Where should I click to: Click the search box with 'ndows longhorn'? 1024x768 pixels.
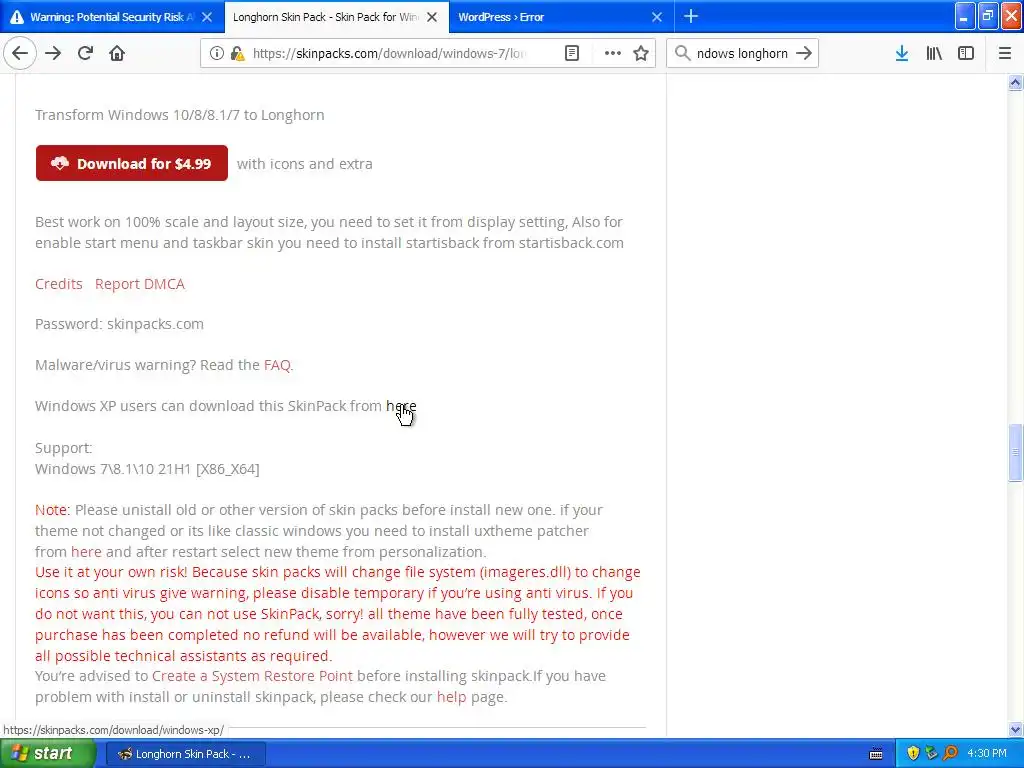742,54
